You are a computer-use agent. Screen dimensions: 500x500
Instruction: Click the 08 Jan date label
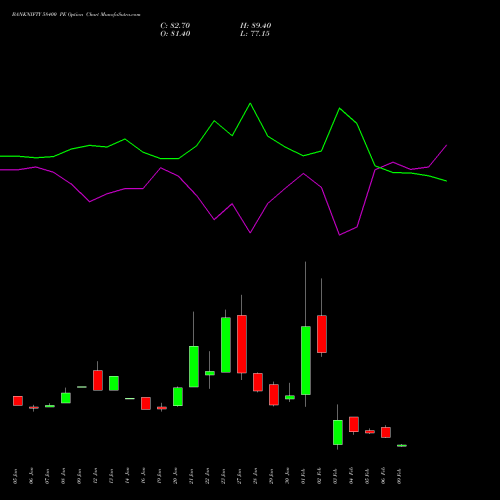pos(63,476)
